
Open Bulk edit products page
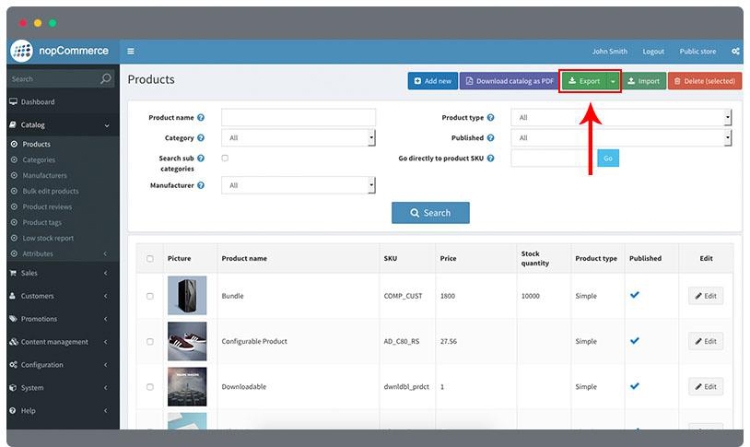coord(50,191)
